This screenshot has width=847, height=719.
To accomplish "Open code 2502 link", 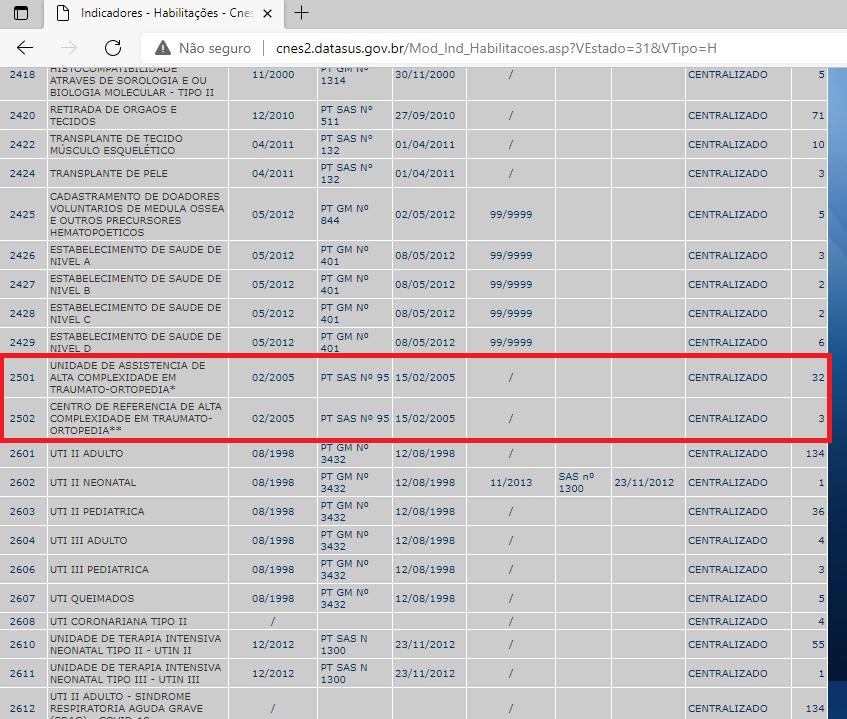I will [22, 419].
